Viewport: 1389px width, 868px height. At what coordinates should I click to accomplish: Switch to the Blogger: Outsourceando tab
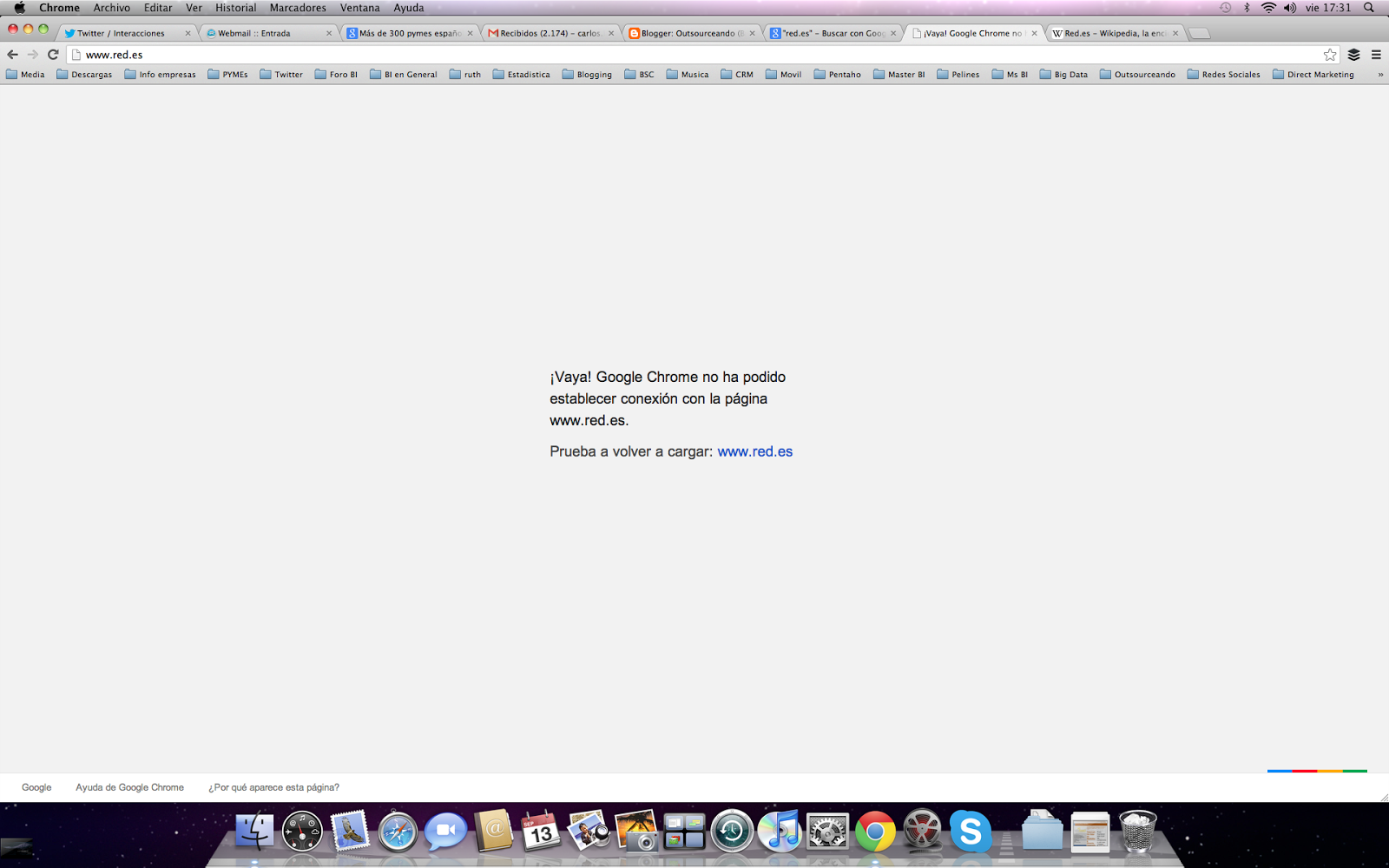[x=691, y=33]
